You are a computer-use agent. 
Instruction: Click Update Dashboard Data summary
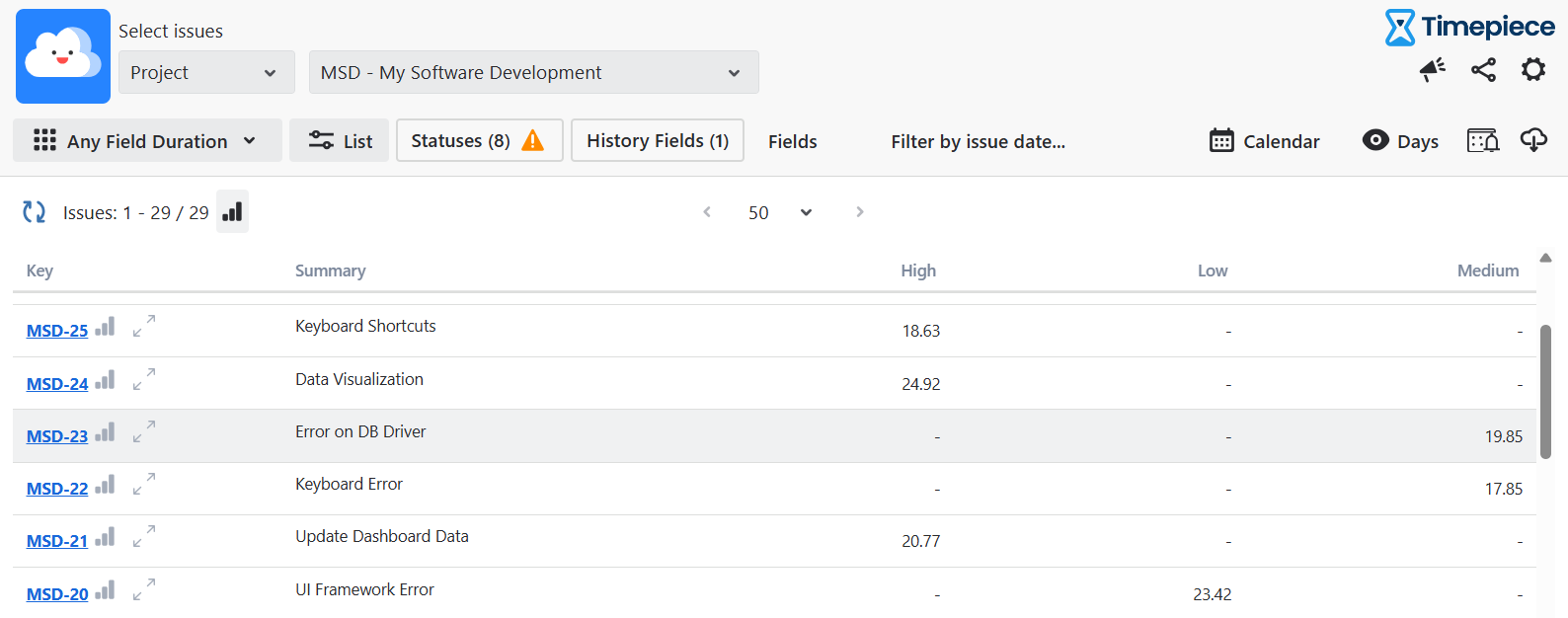(x=382, y=536)
